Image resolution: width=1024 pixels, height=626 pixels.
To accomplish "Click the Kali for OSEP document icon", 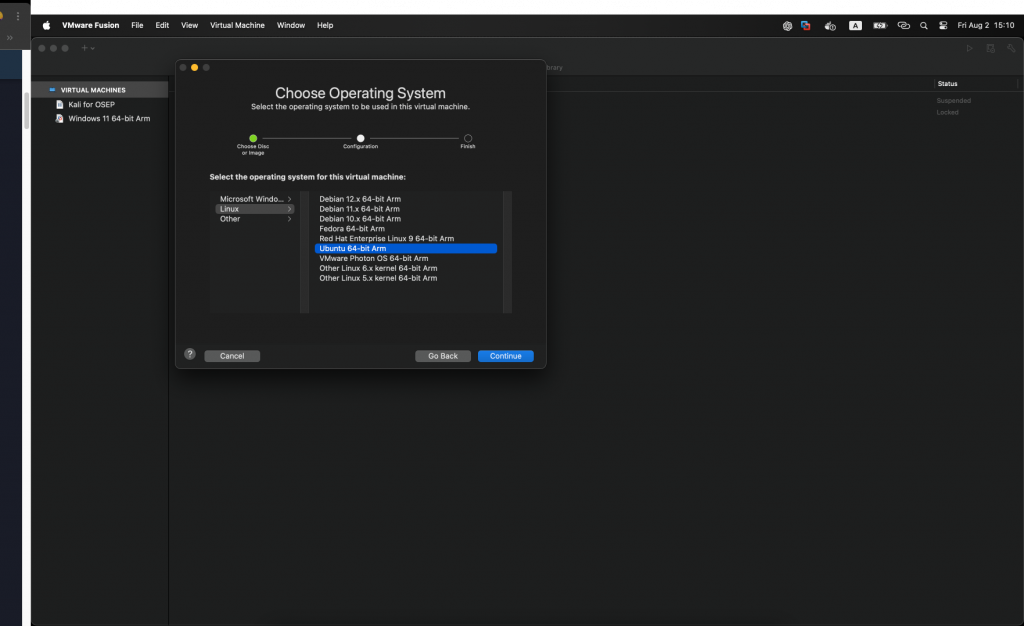I will pos(59,104).
